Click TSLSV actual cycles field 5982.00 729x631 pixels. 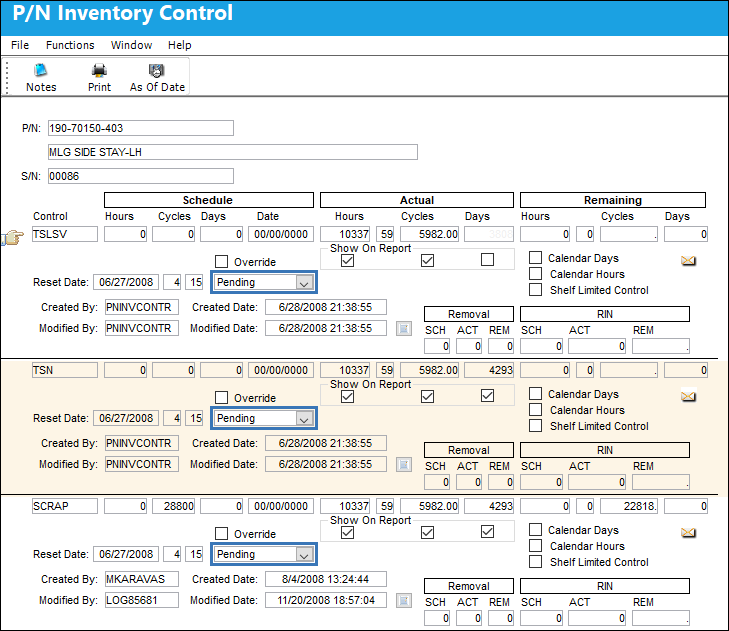tap(430, 234)
